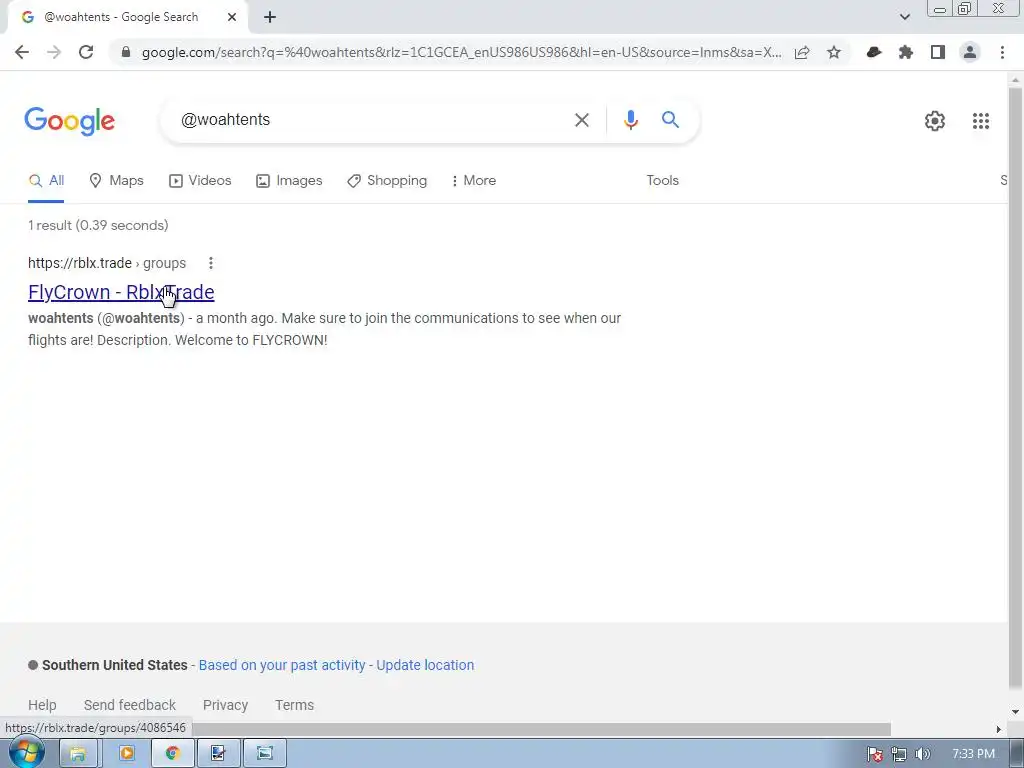Open Chrome three-dot menu
The width and height of the screenshot is (1024, 768).
1002,52
